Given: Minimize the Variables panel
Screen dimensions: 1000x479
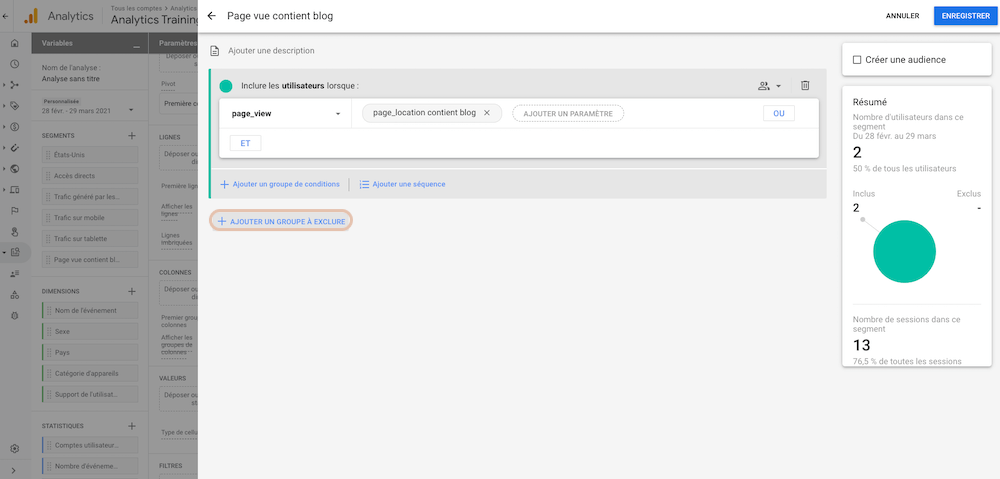Looking at the screenshot, I should [x=136, y=47].
